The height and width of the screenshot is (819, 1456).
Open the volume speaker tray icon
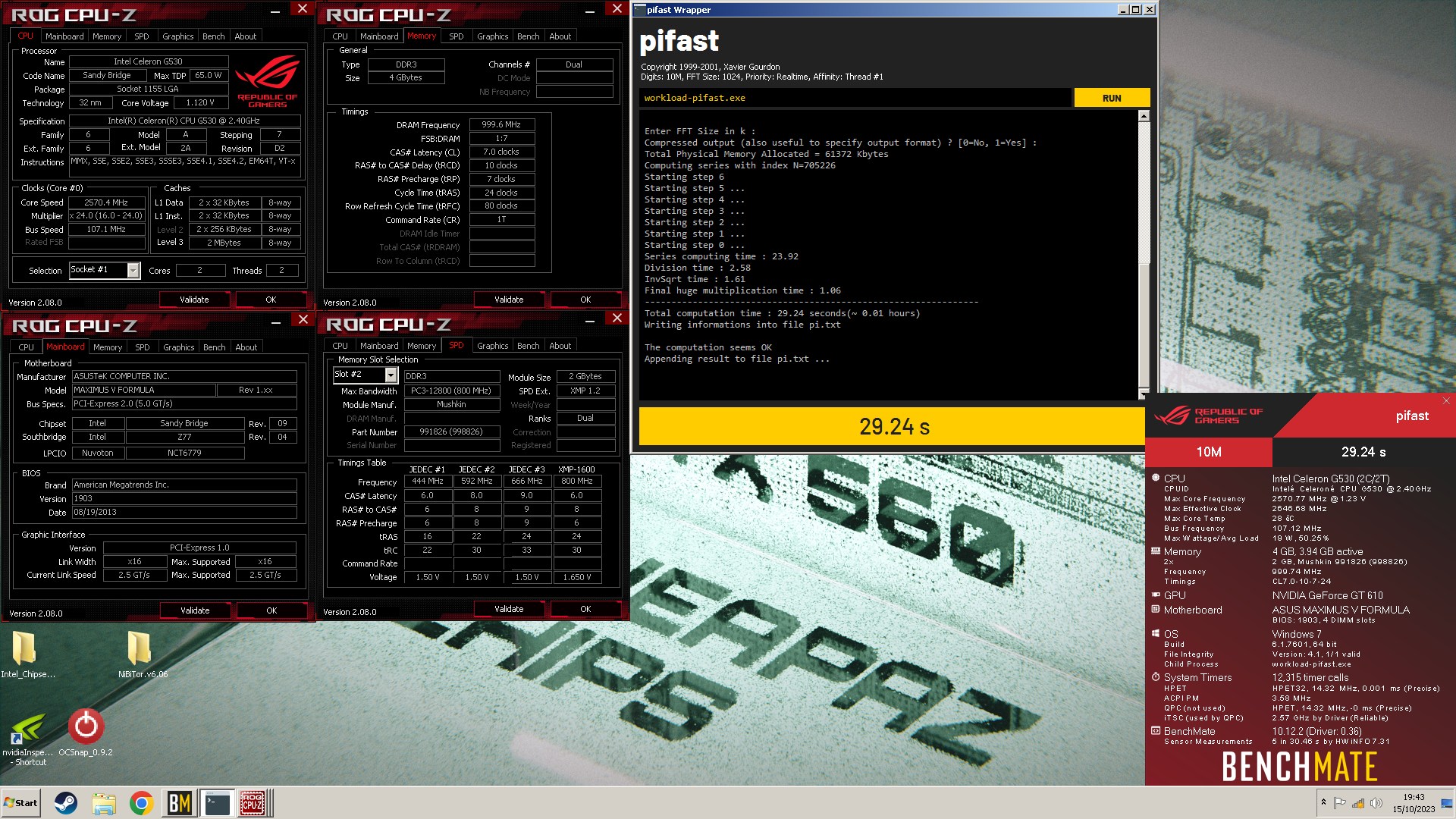(1376, 803)
